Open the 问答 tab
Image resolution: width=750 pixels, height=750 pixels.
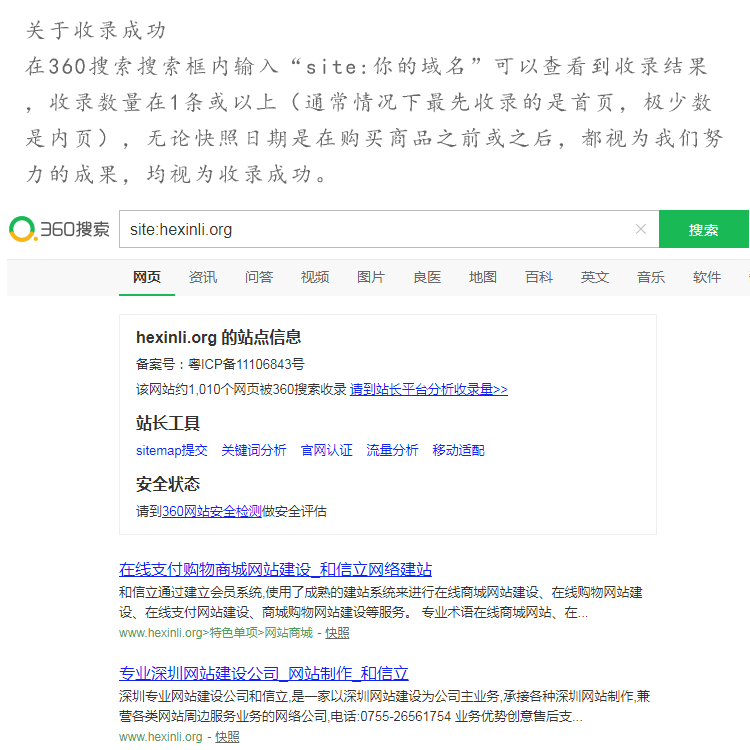tap(259, 277)
